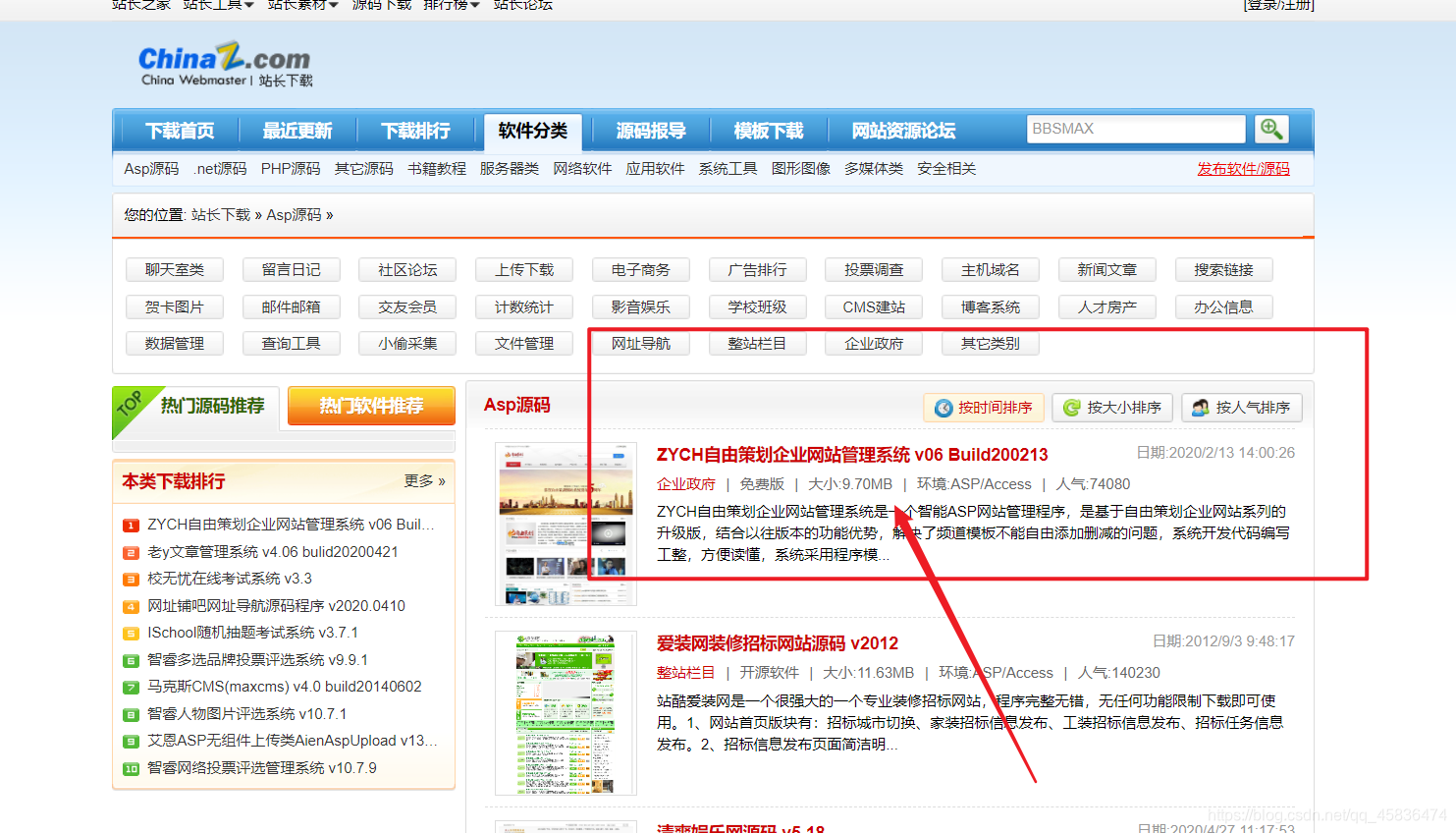Screen dimensions: 1456x833
Task: Select the 电子商务 category button
Action: click(x=641, y=270)
